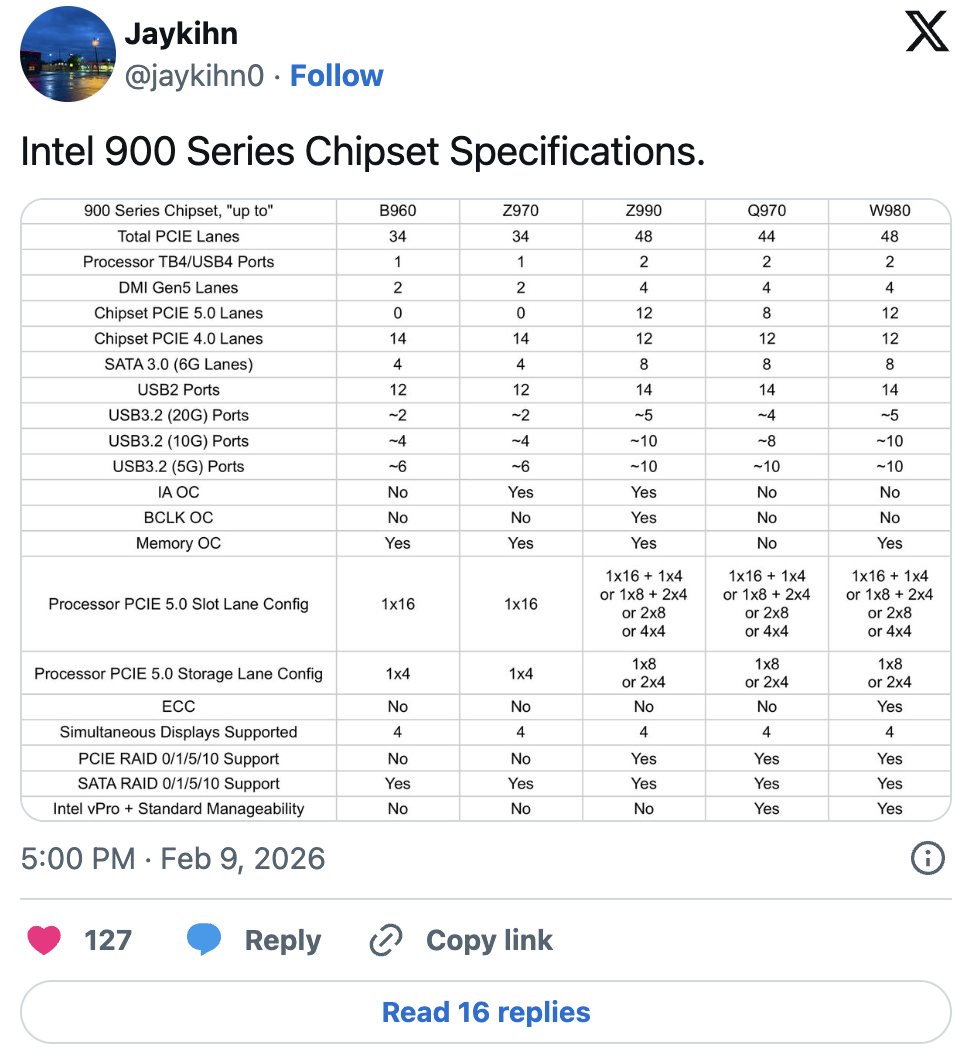
Task: Click the Copy link text
Action: pos(489,940)
